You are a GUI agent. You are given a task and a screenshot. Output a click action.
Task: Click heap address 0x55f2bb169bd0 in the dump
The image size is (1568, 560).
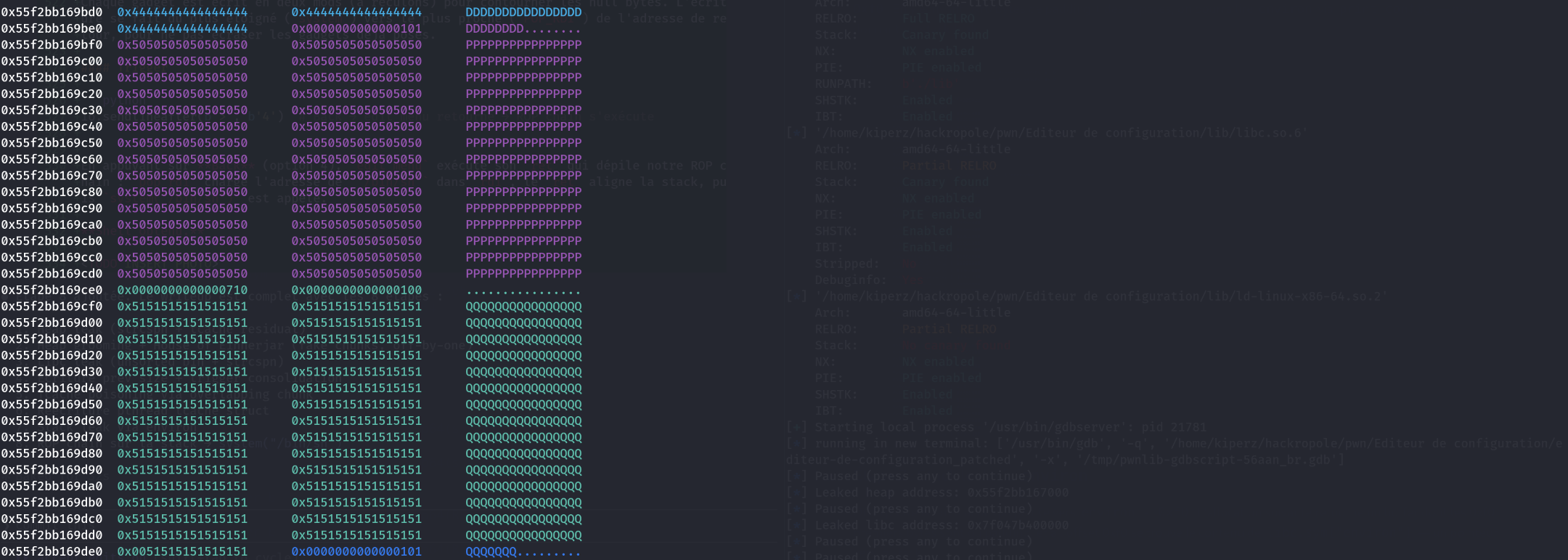(x=52, y=12)
